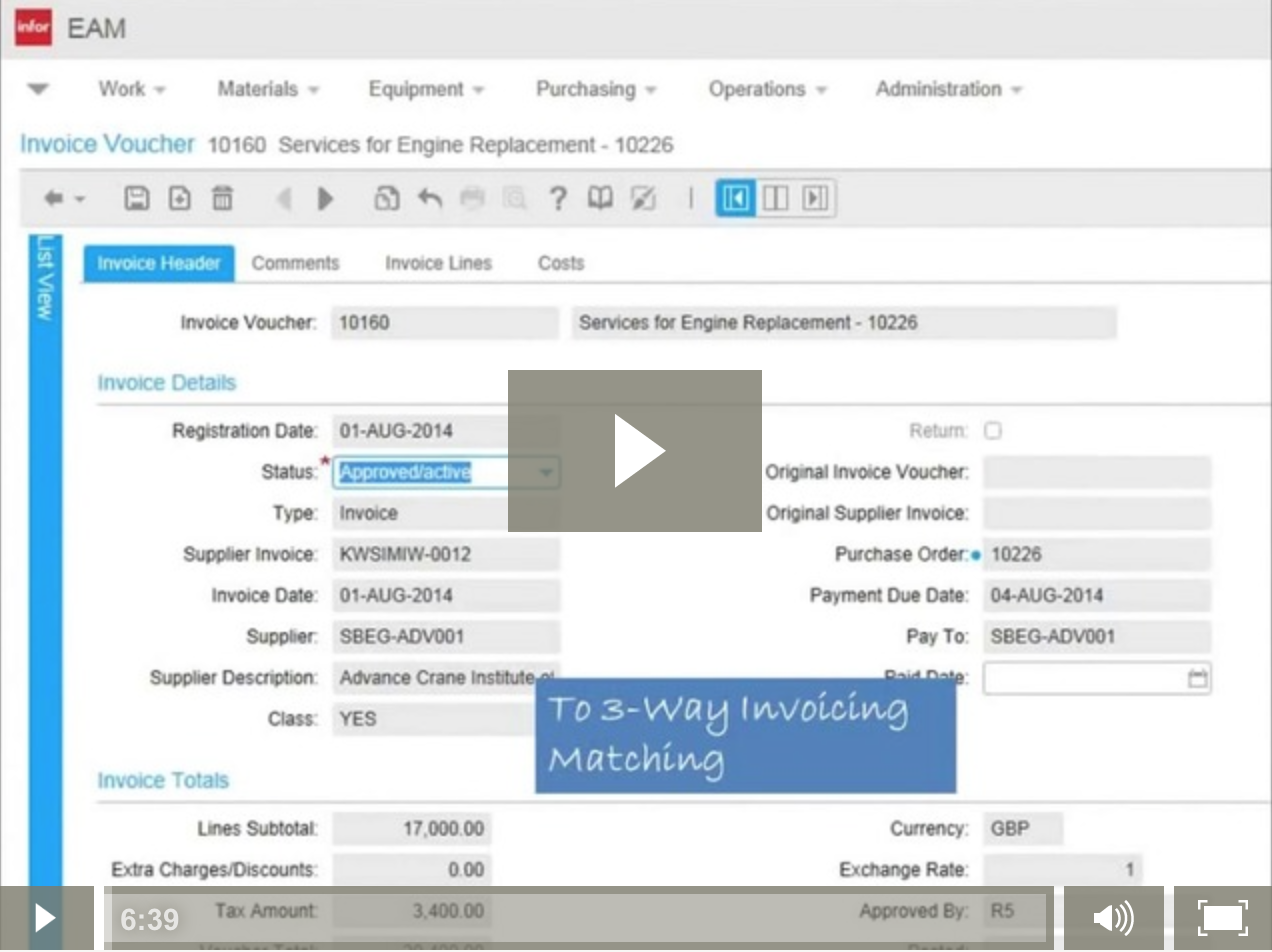Click the New record icon
1272x952 pixels.
(179, 198)
